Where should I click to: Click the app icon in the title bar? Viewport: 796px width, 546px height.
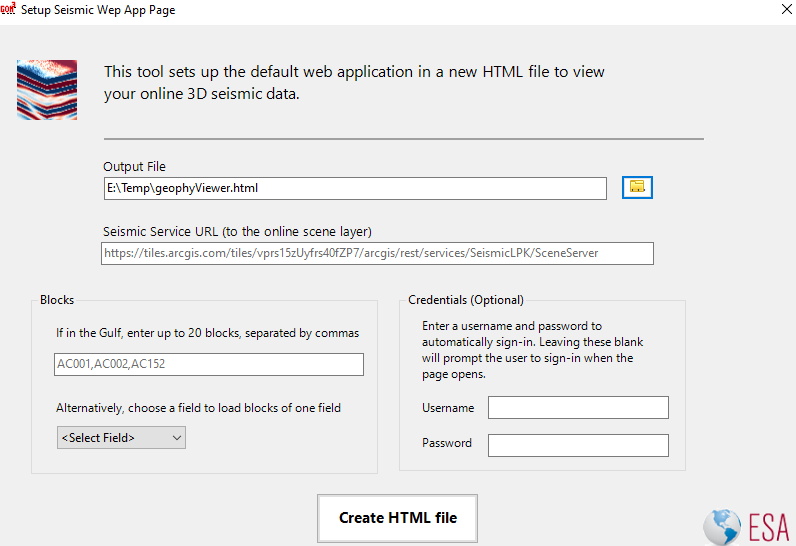pyautogui.click(x=10, y=10)
